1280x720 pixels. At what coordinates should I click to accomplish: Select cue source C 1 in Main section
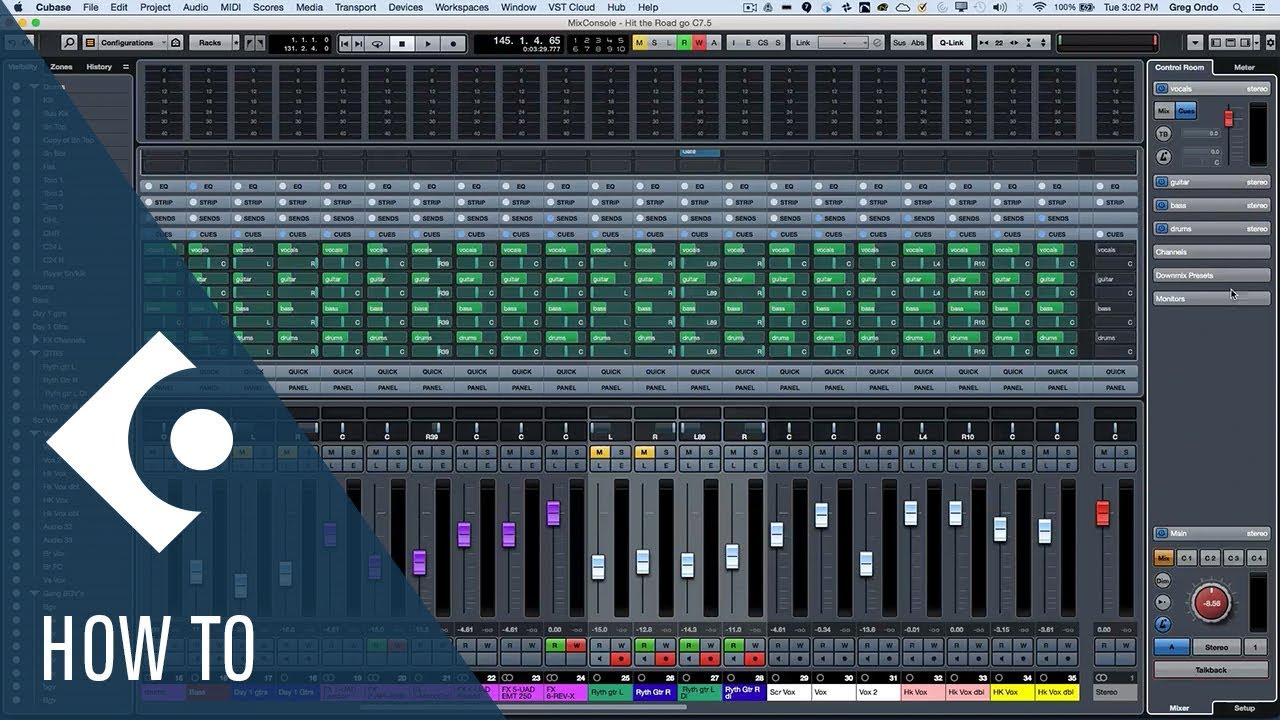(1187, 558)
